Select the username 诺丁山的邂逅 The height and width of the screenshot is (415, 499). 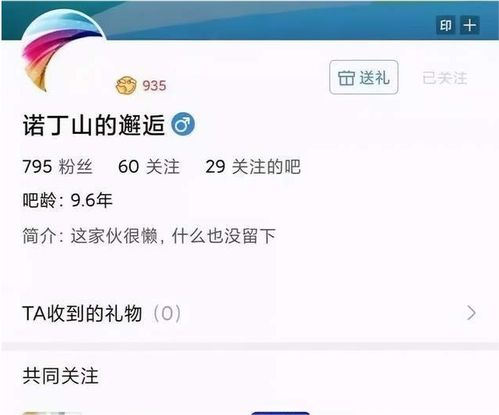94,125
